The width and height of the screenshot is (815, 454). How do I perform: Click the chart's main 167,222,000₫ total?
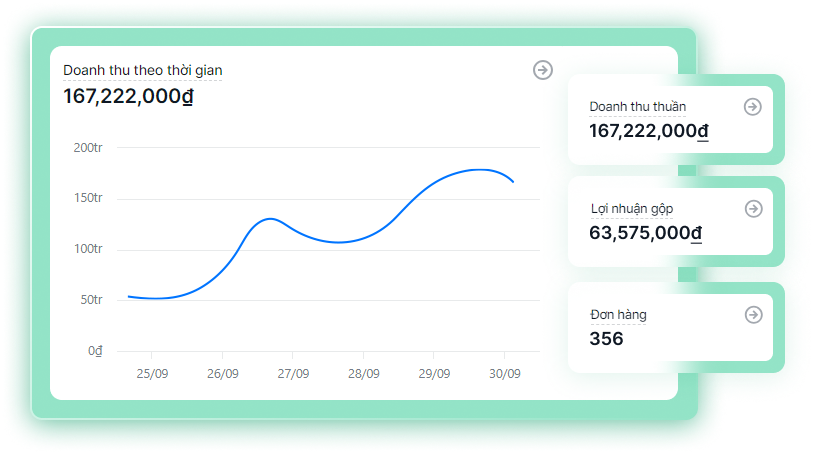(x=128, y=96)
